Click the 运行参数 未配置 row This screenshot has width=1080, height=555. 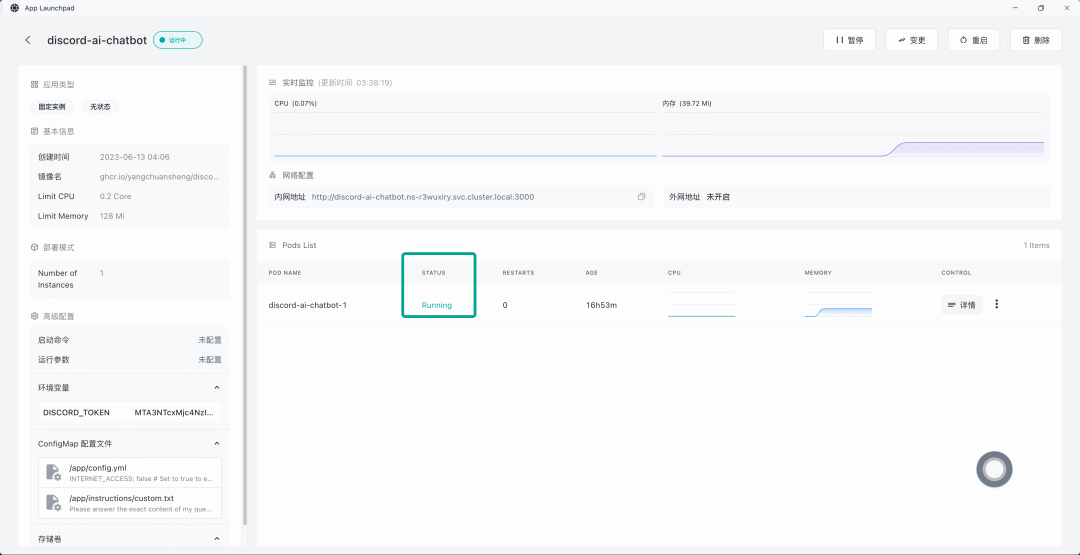(129, 359)
